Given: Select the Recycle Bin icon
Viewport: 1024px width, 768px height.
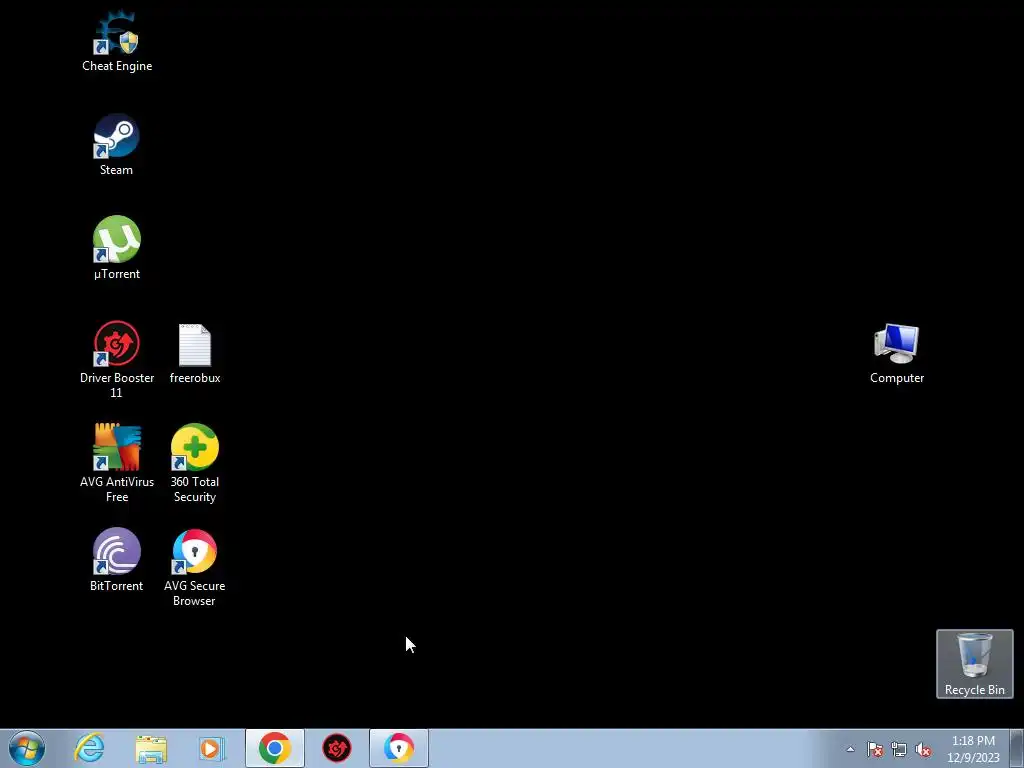Looking at the screenshot, I should point(974,664).
